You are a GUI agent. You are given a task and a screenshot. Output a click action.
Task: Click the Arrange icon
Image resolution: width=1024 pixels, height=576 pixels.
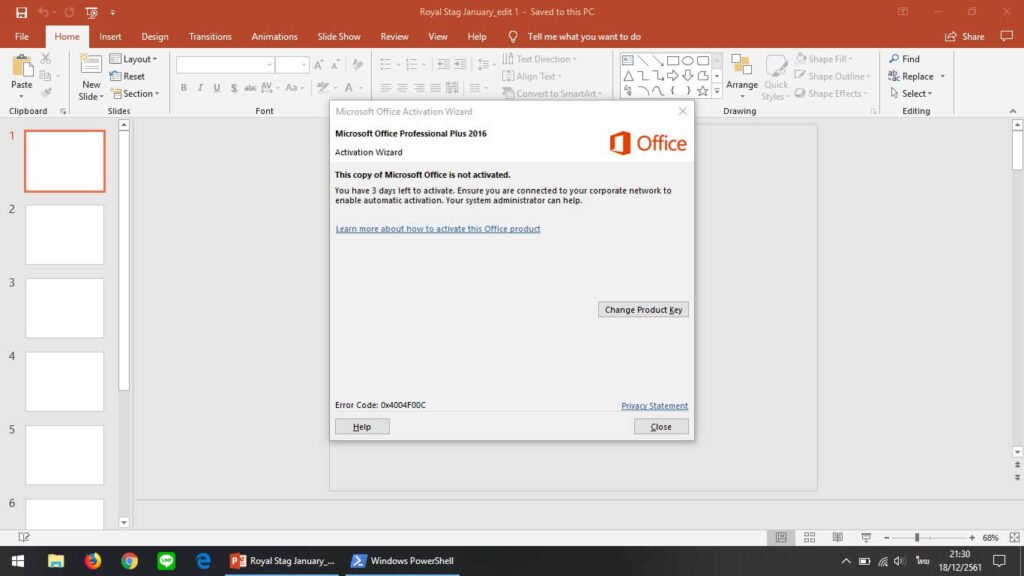click(x=741, y=66)
